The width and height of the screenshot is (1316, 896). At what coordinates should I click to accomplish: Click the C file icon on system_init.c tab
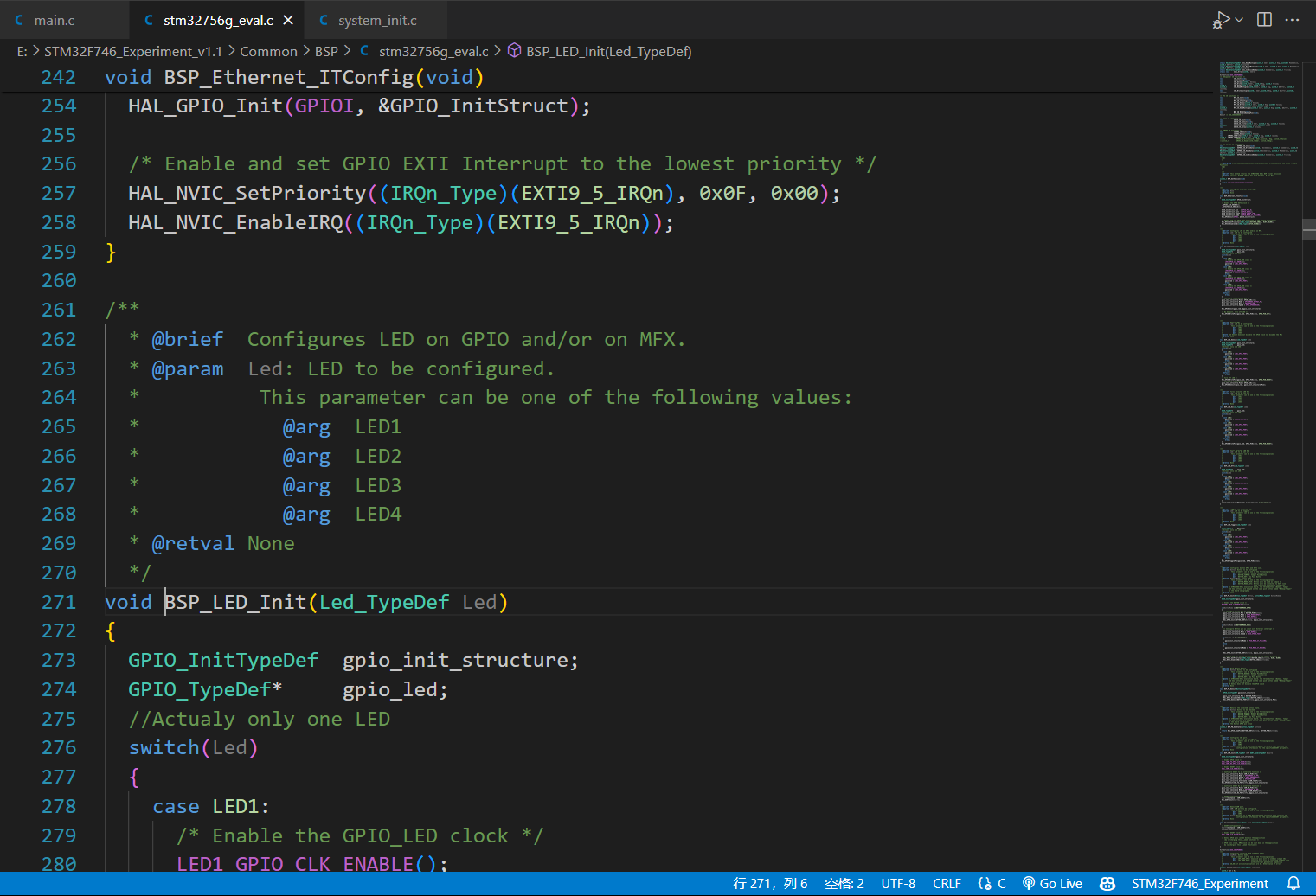(324, 20)
